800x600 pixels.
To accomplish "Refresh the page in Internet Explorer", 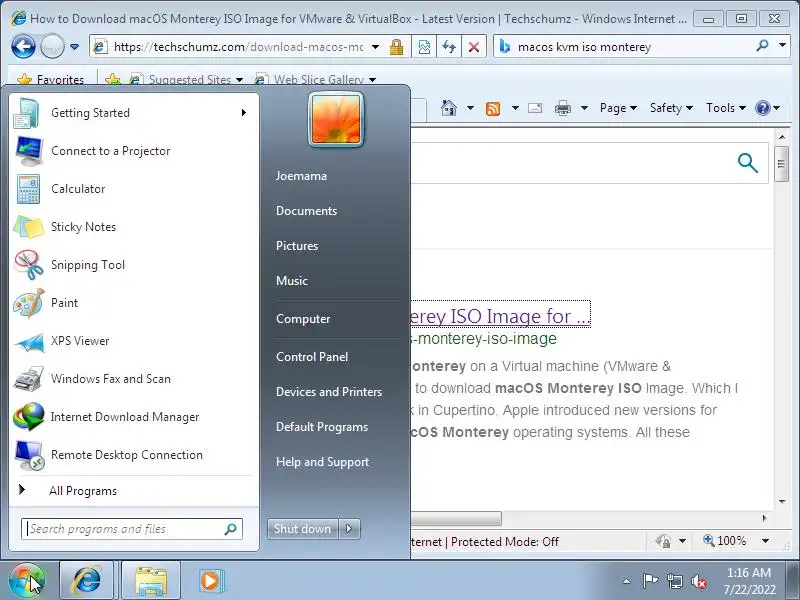I will [449, 47].
